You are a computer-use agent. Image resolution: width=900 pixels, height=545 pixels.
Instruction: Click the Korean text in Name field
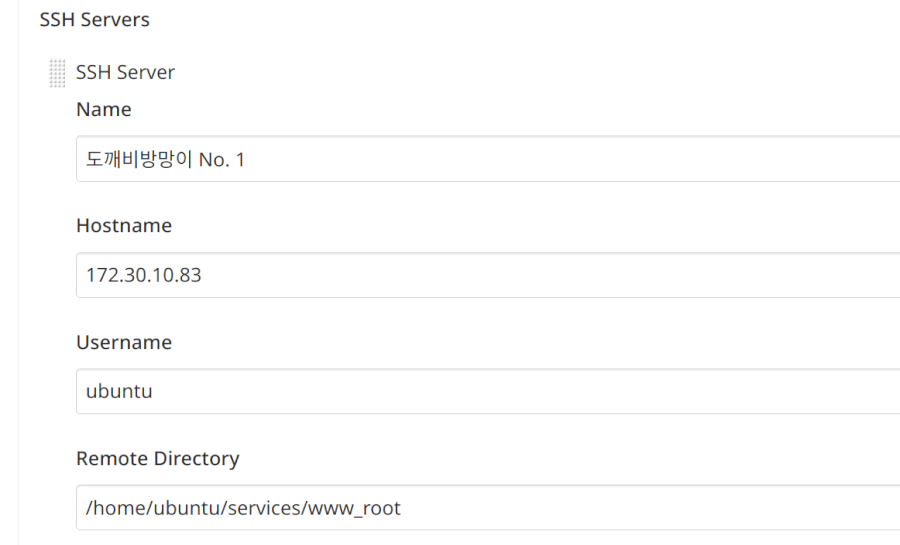pyautogui.click(x=141, y=159)
